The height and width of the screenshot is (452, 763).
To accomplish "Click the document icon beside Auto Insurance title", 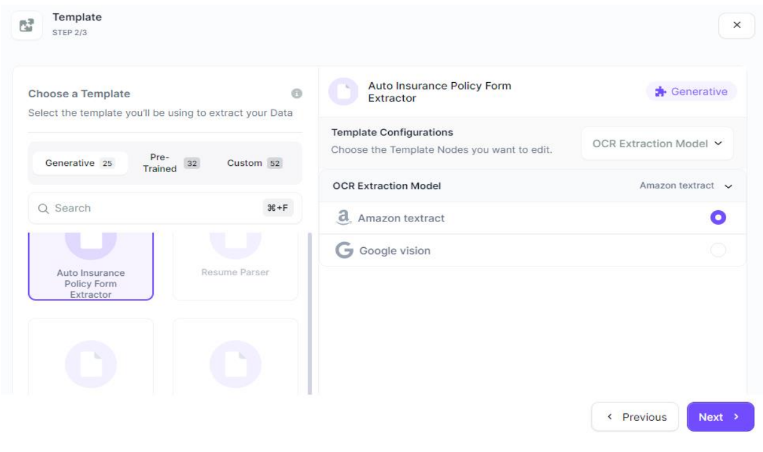I will point(343,92).
